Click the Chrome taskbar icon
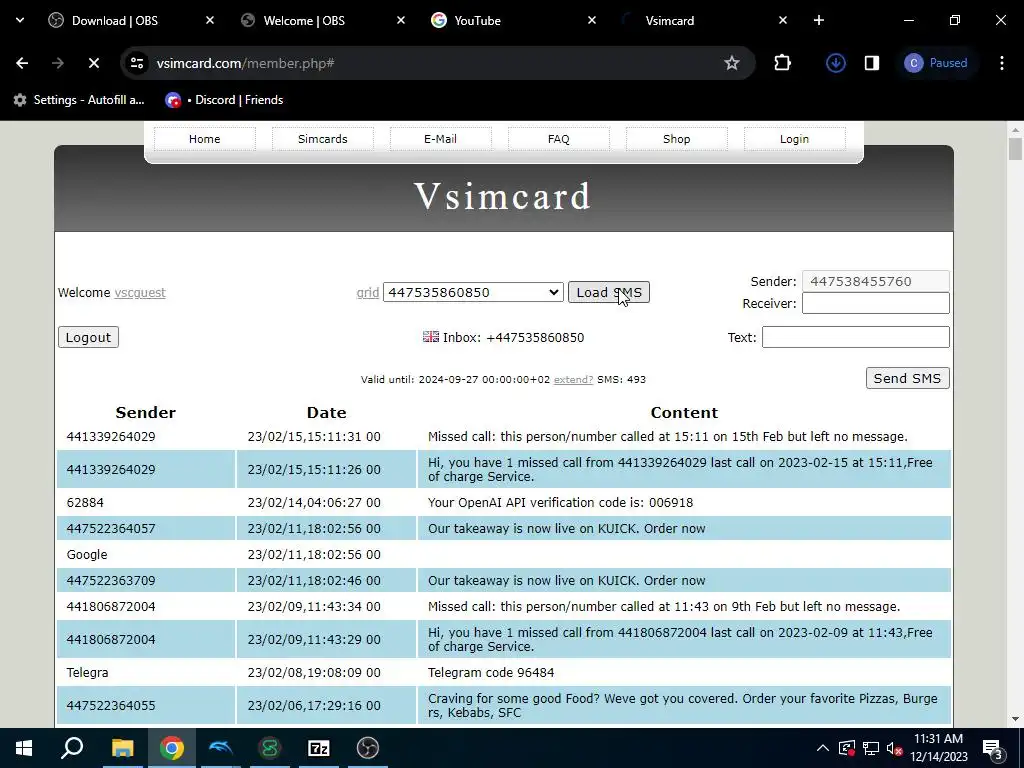The height and width of the screenshot is (768, 1024). click(x=172, y=748)
